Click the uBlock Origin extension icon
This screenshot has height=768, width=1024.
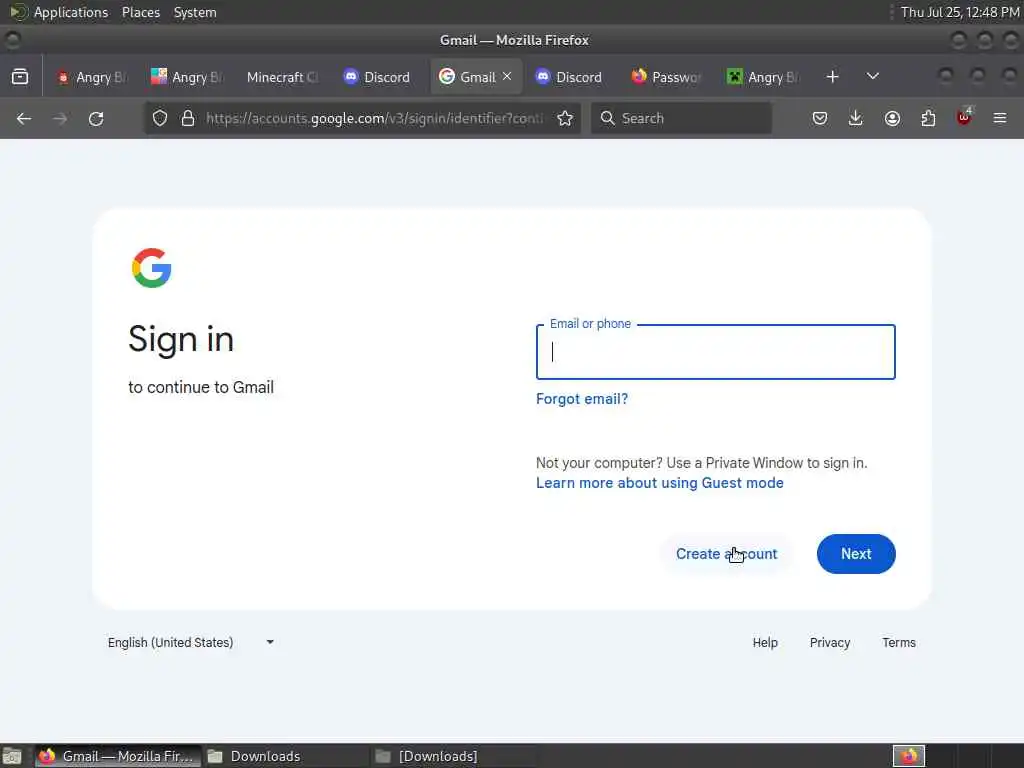(x=964, y=118)
